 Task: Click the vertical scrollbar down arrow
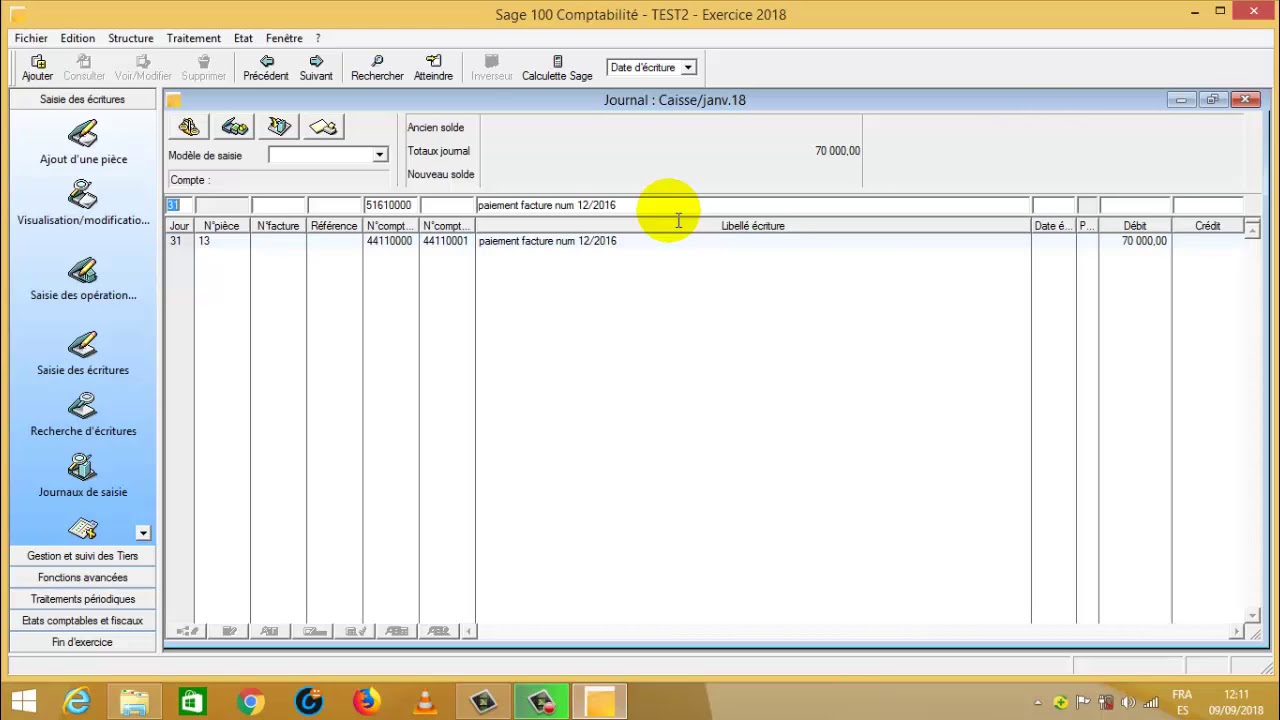[x=1252, y=616]
